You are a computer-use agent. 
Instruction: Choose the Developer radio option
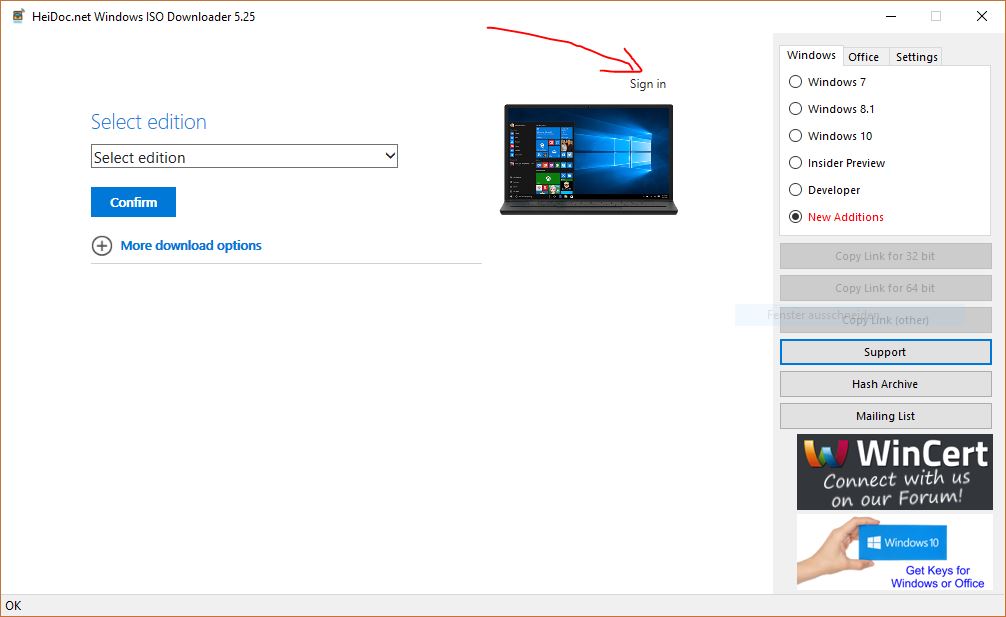(796, 189)
